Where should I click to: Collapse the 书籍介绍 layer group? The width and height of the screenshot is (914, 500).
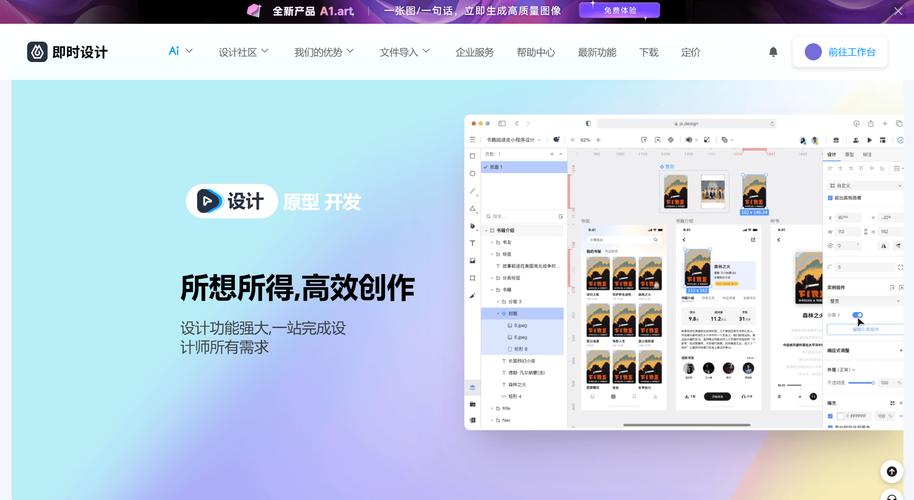486,230
